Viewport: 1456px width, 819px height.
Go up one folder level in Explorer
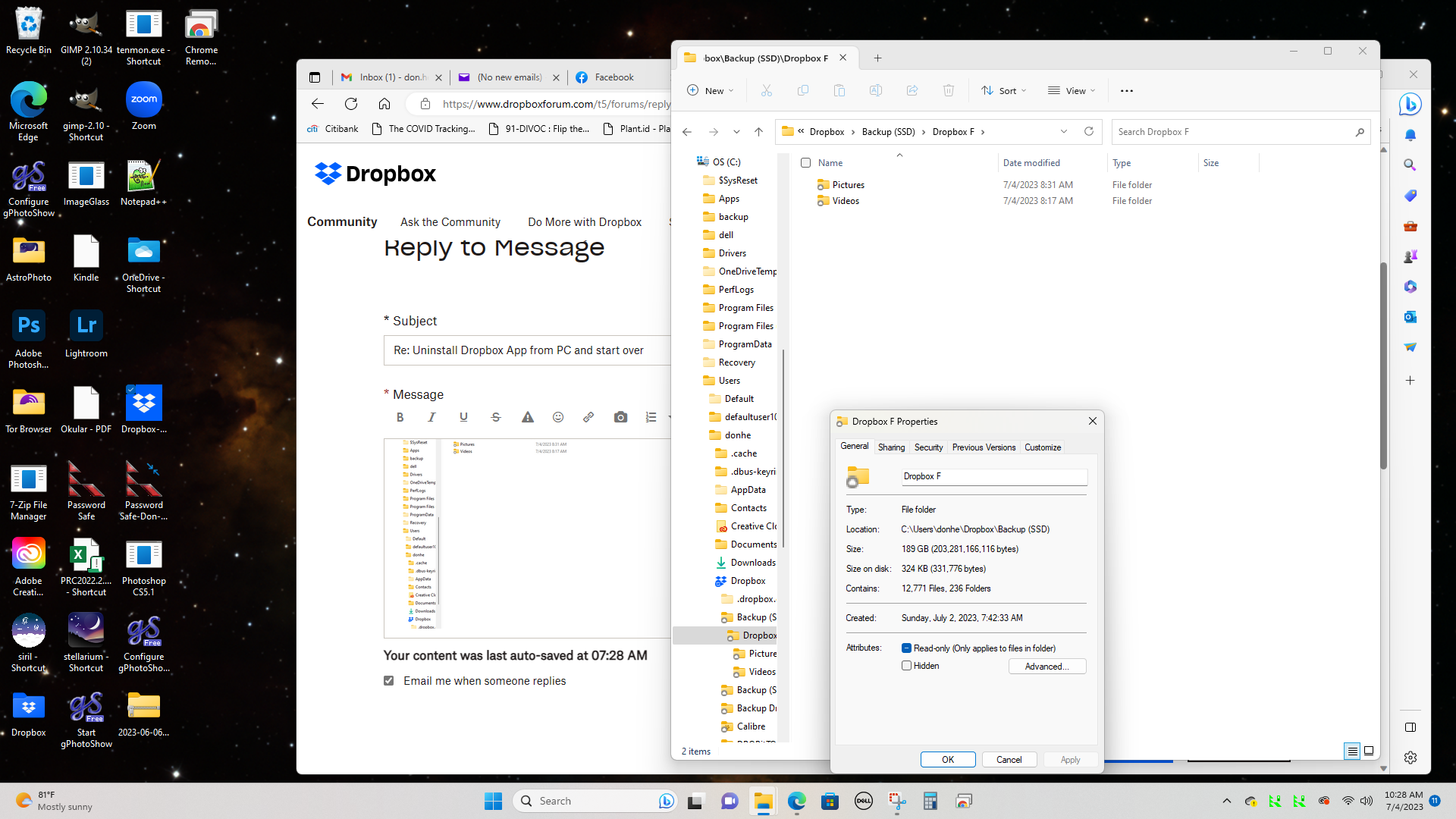click(x=758, y=131)
